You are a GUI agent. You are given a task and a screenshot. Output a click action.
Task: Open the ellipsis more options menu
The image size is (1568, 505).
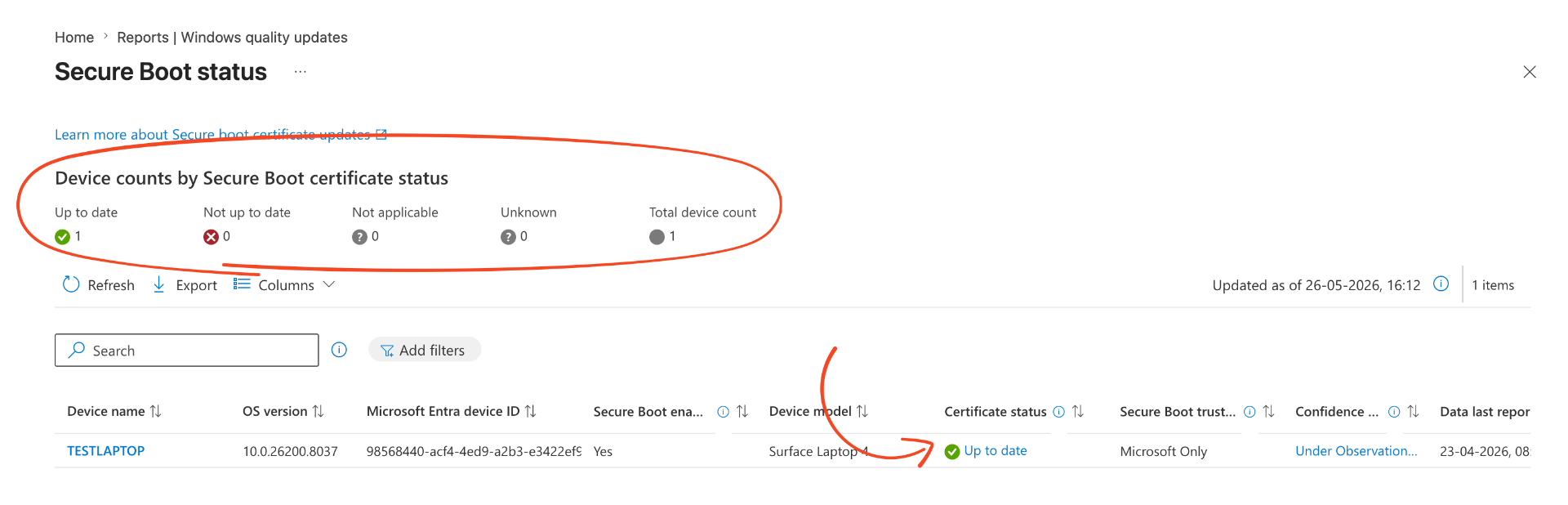point(301,72)
